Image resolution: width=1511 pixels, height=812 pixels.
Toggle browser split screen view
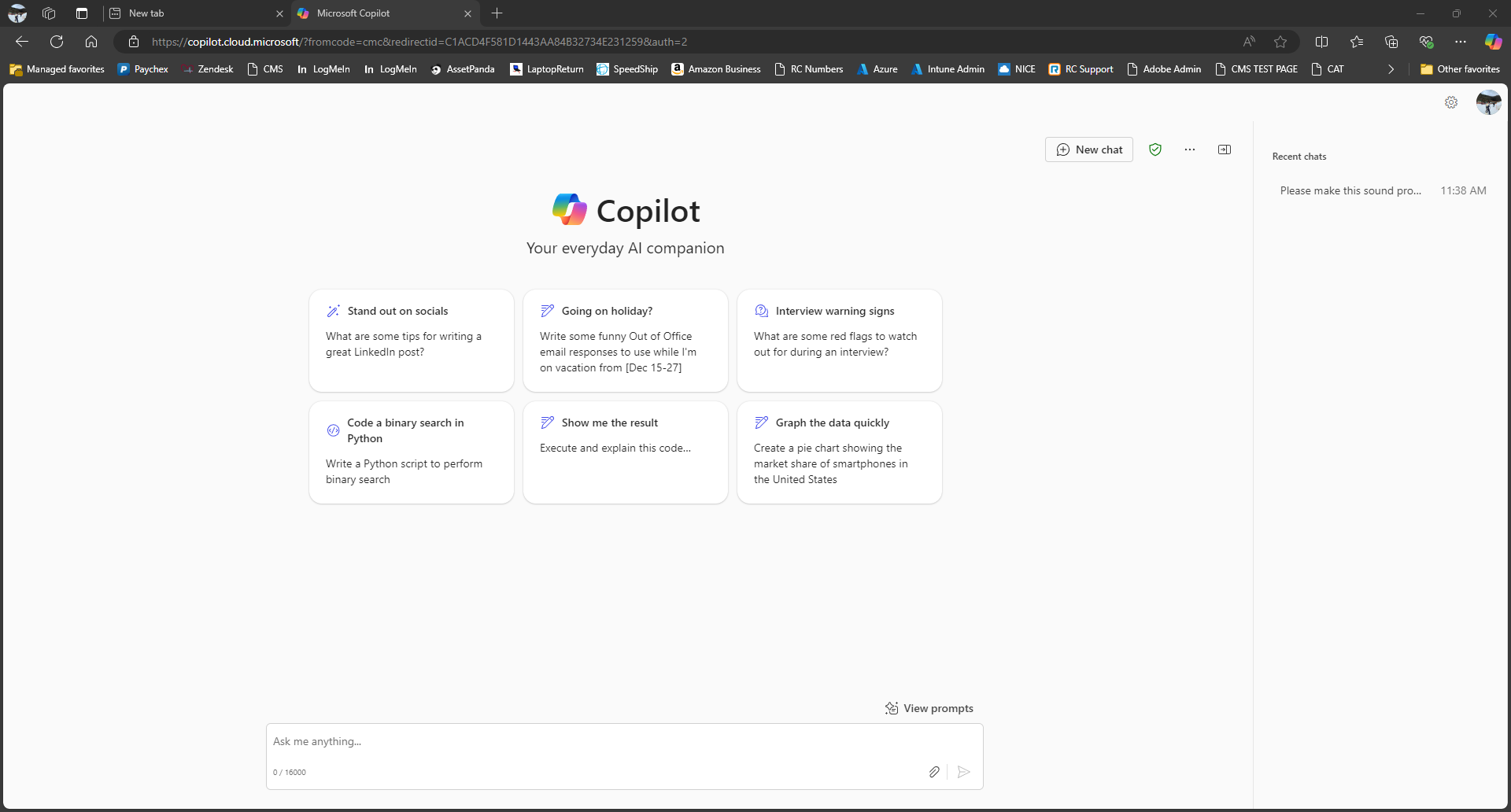(x=1322, y=42)
